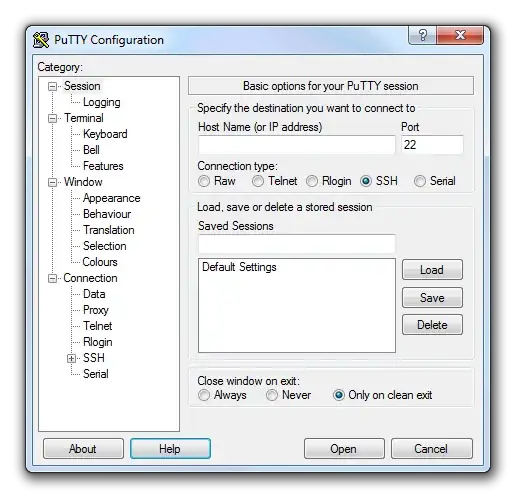
Task: Open the Serial category in tree
Action: point(96,374)
